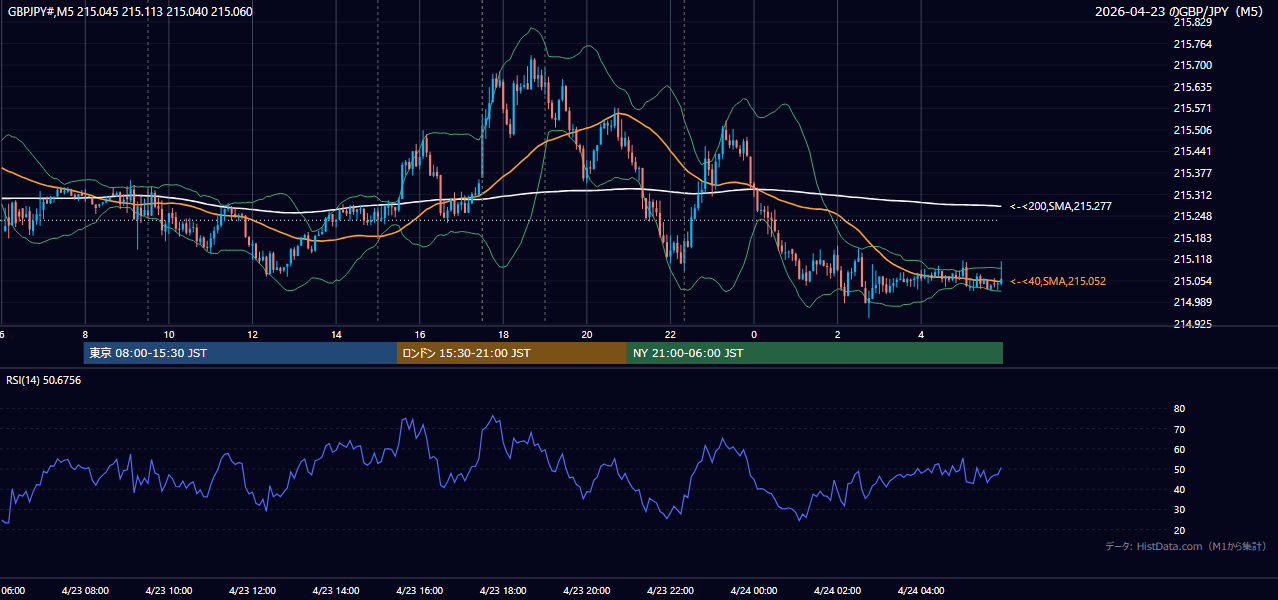This screenshot has height=600, width=1278.
Task: Click hour label 14 on price chart axis
Action: pyautogui.click(x=336, y=334)
